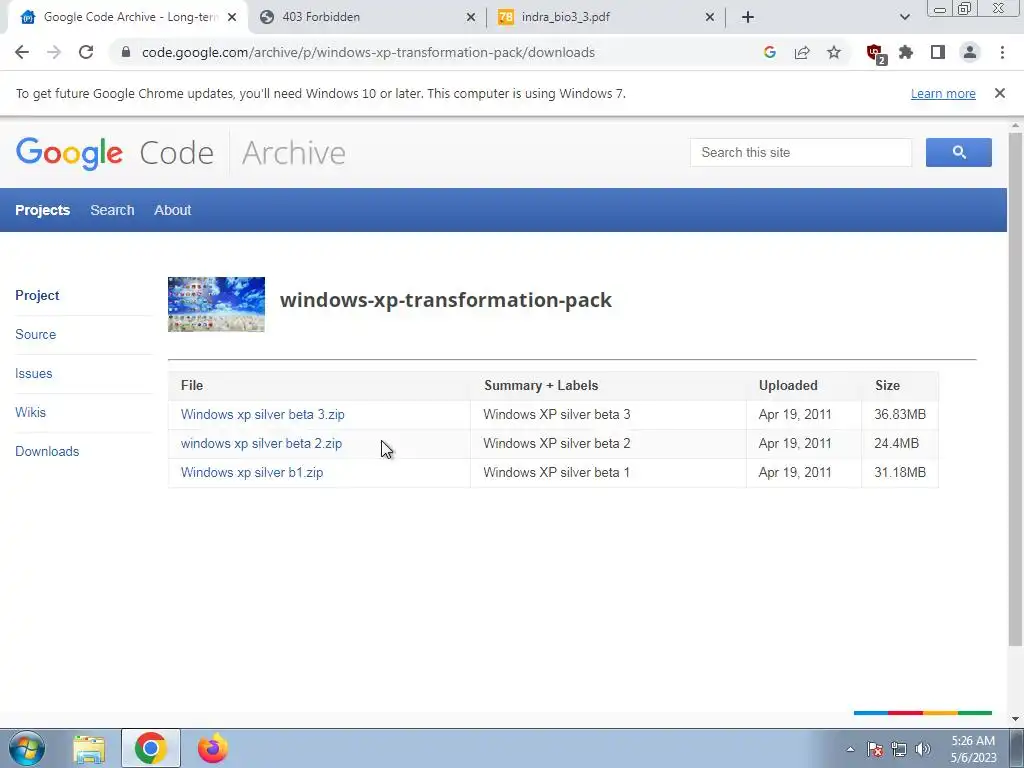
Task: Click the Search this site field
Action: (801, 152)
